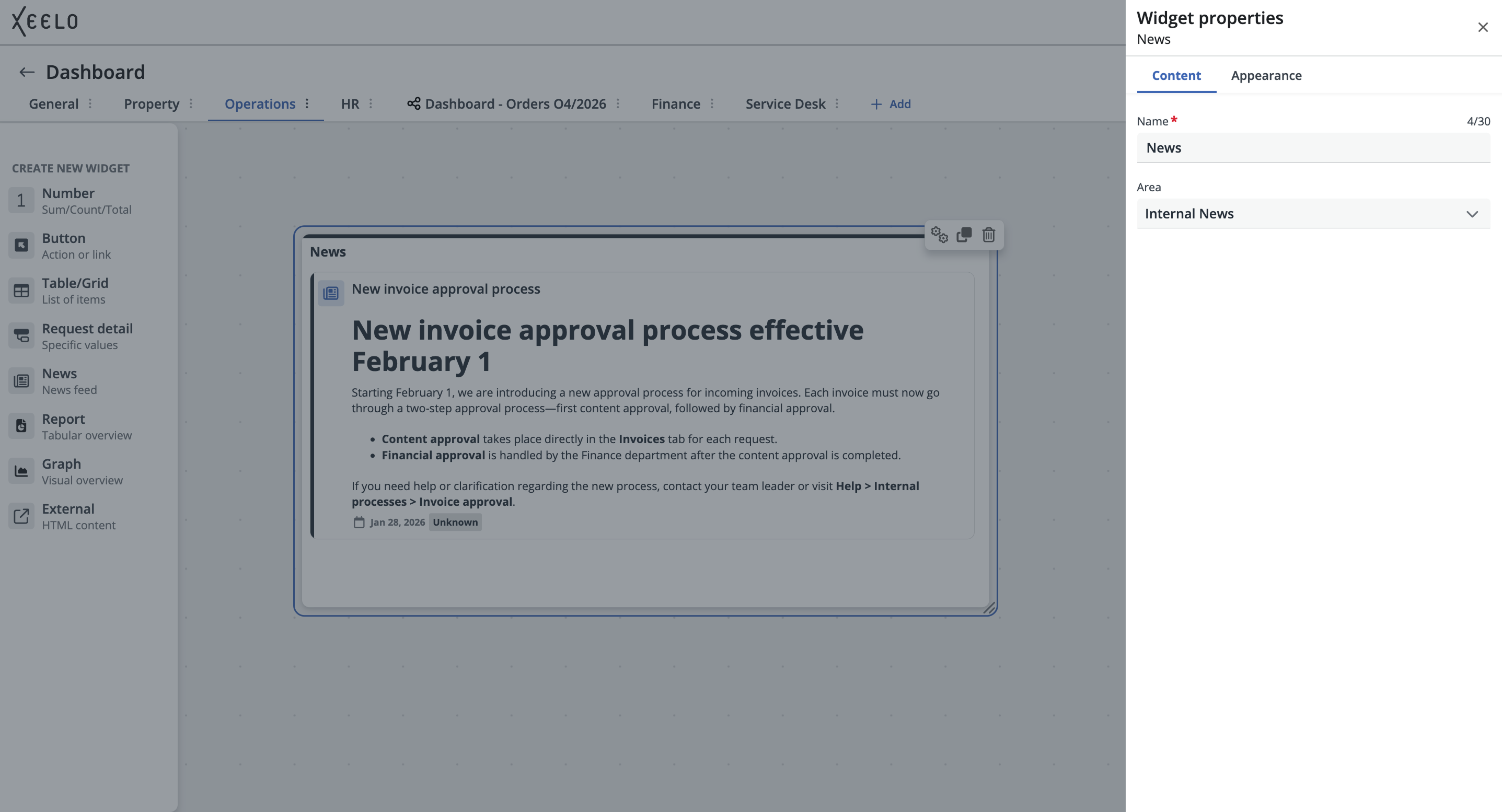Click the News feed widget icon
Viewport: 1502px width, 812px height.
click(21, 380)
